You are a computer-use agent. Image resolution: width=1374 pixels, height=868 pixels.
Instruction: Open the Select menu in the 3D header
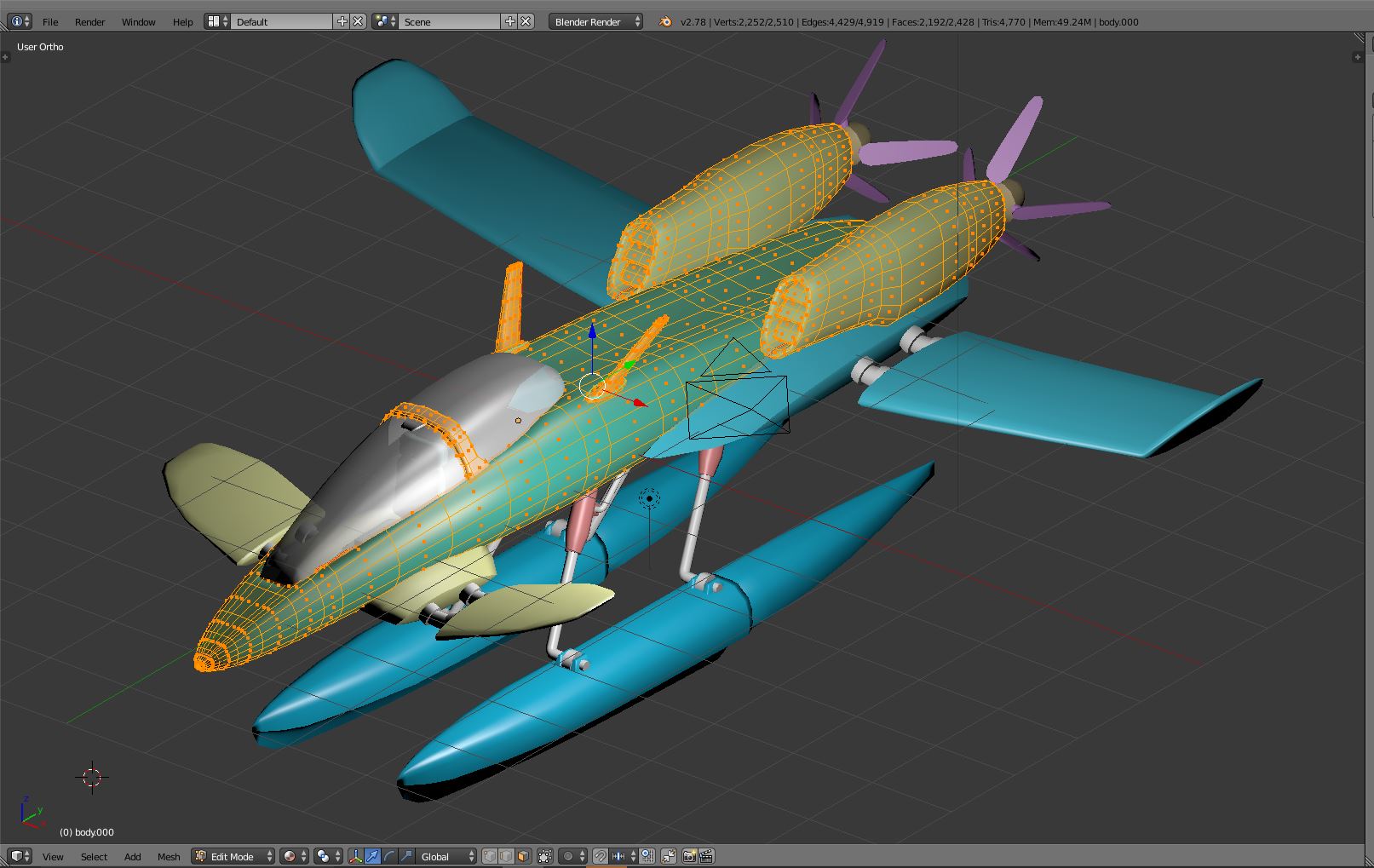click(94, 856)
